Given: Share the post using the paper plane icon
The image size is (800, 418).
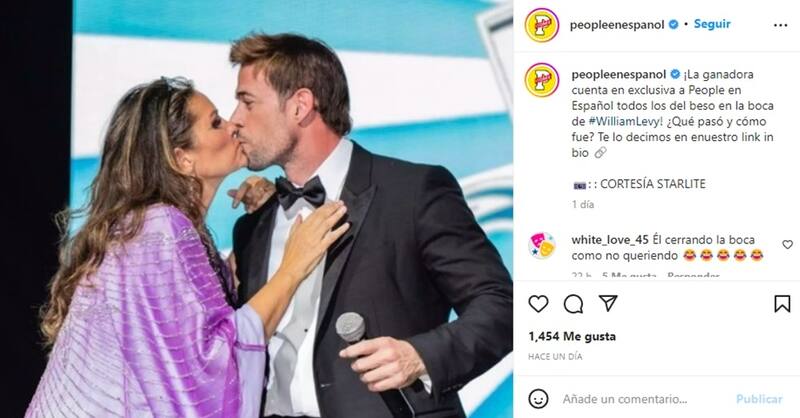Looking at the screenshot, I should tap(608, 303).
